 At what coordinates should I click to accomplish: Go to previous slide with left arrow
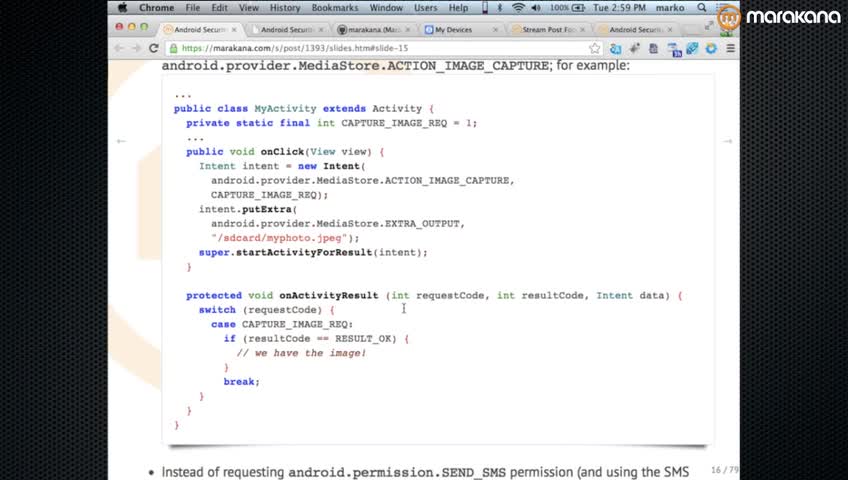tap(121, 141)
